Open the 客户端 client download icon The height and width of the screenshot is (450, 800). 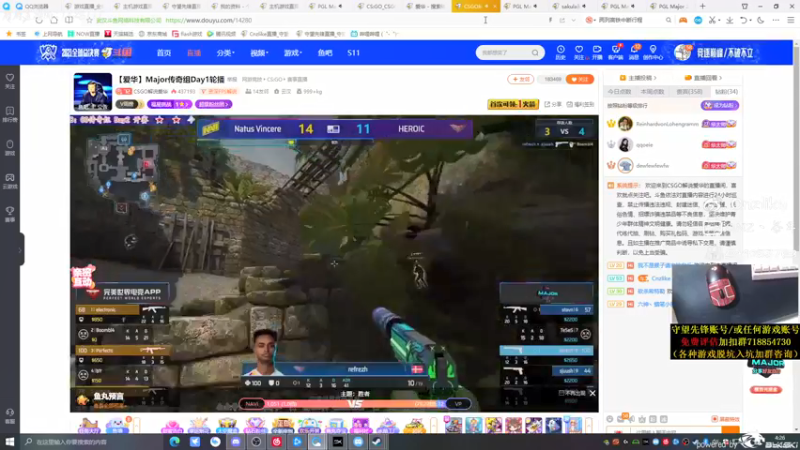[x=616, y=52]
